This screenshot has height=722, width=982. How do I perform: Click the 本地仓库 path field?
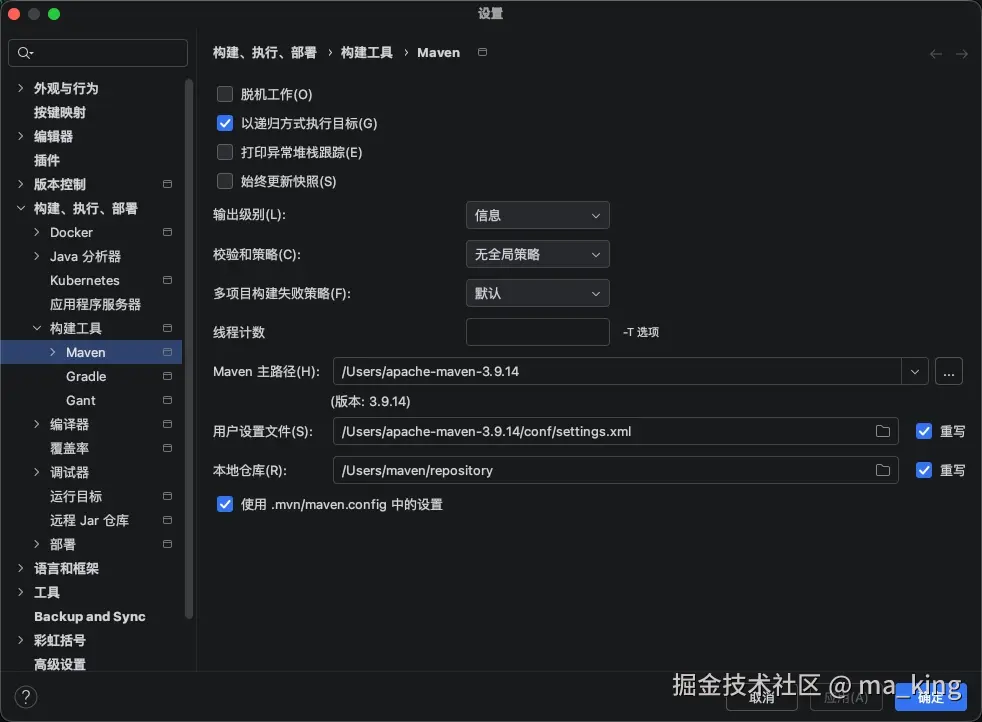click(616, 470)
